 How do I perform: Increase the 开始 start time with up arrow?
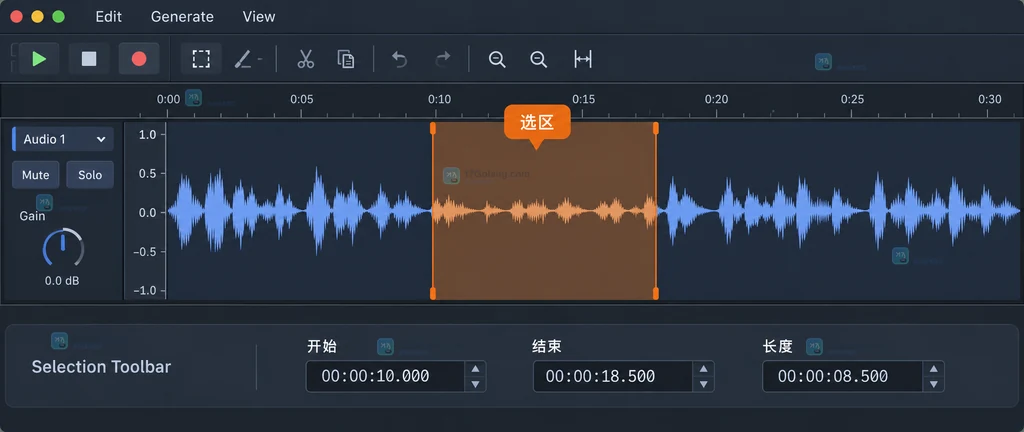click(475, 369)
